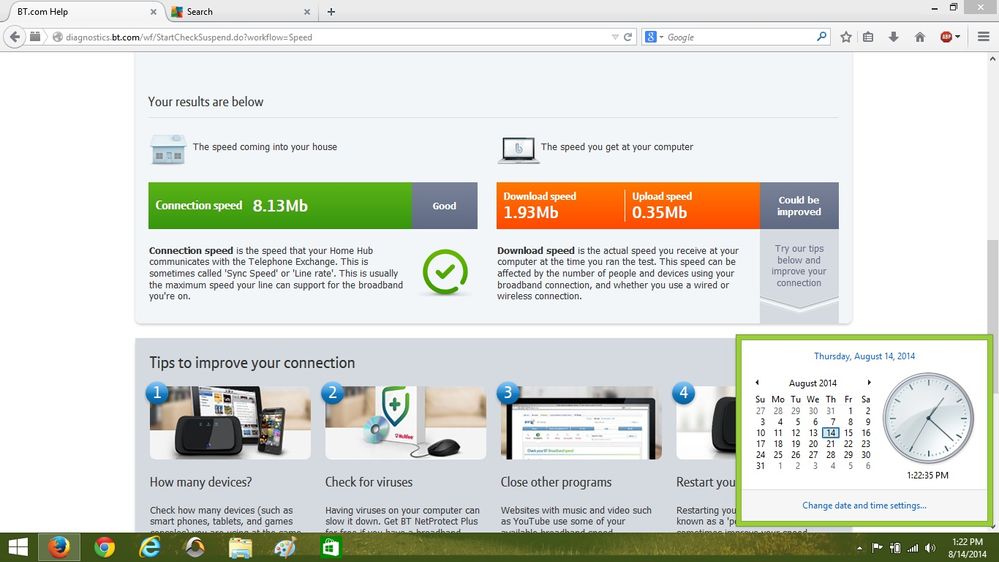Reload the page with the refresh icon
Image resolution: width=999 pixels, height=562 pixels.
628,37
